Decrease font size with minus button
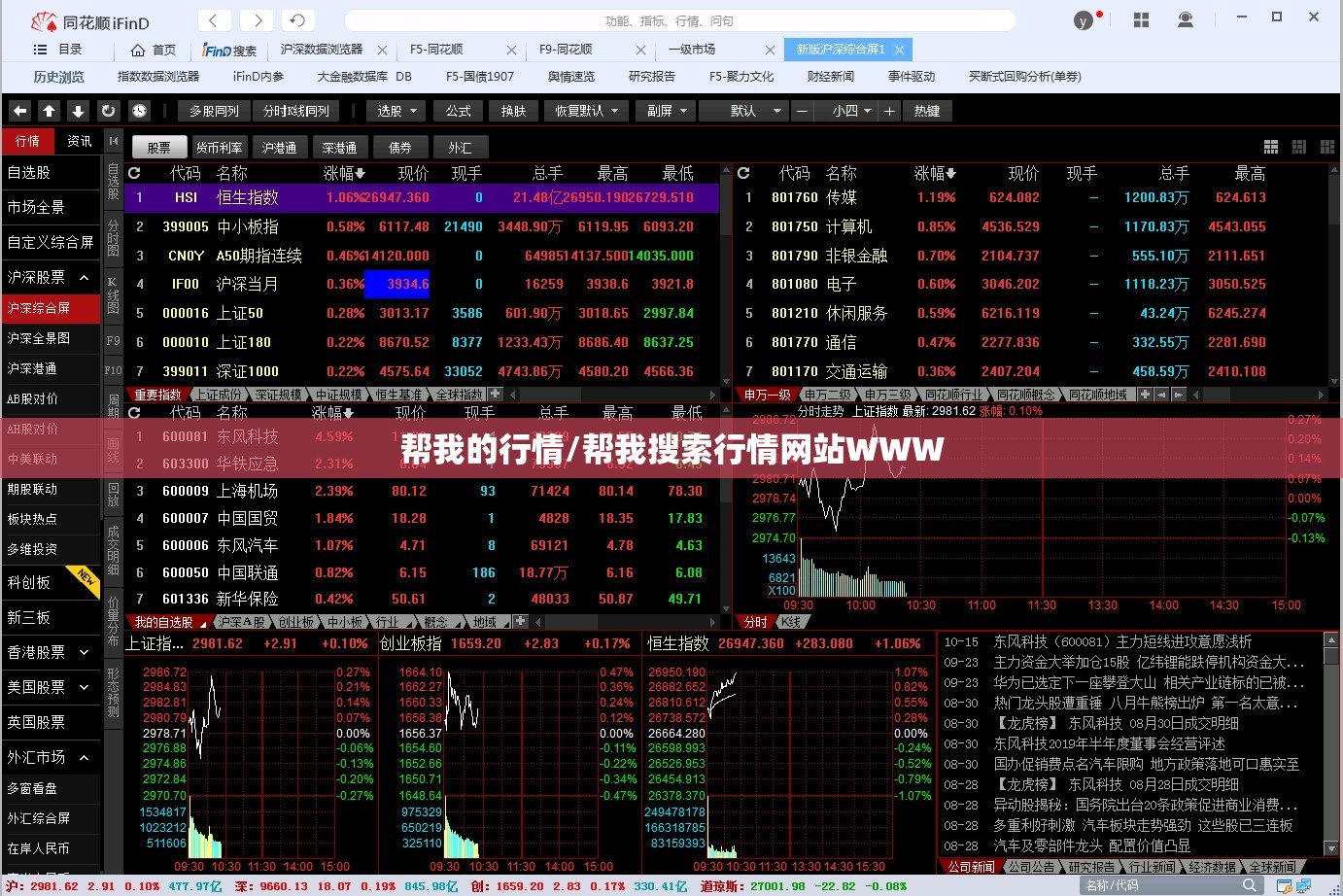The image size is (1343, 896). click(x=802, y=111)
